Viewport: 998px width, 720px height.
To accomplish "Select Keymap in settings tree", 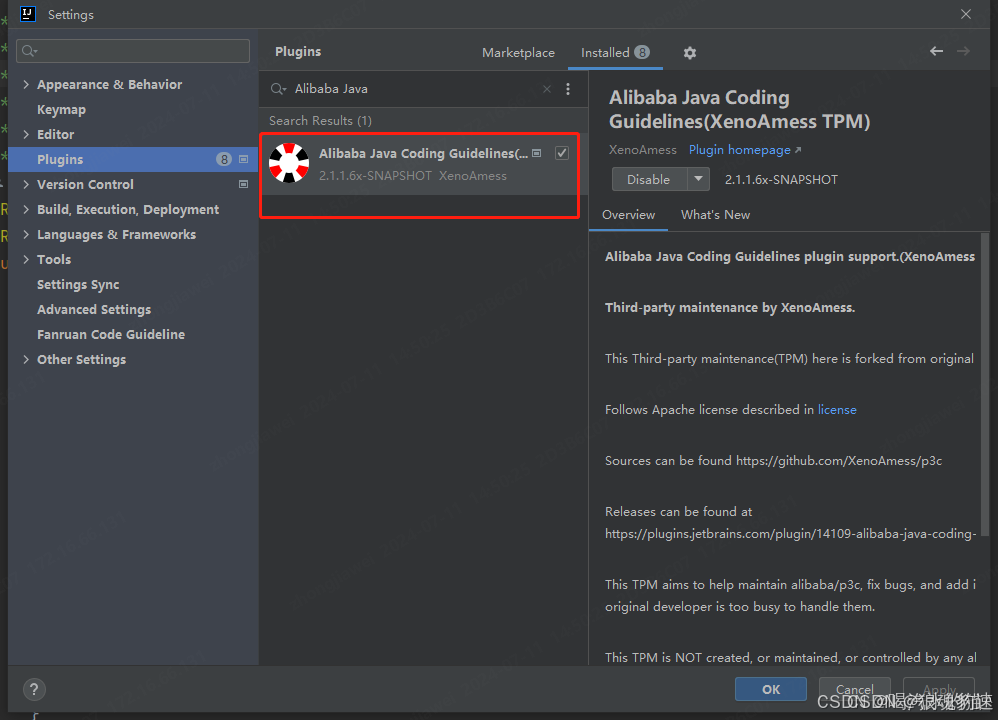I will click(x=134, y=109).
